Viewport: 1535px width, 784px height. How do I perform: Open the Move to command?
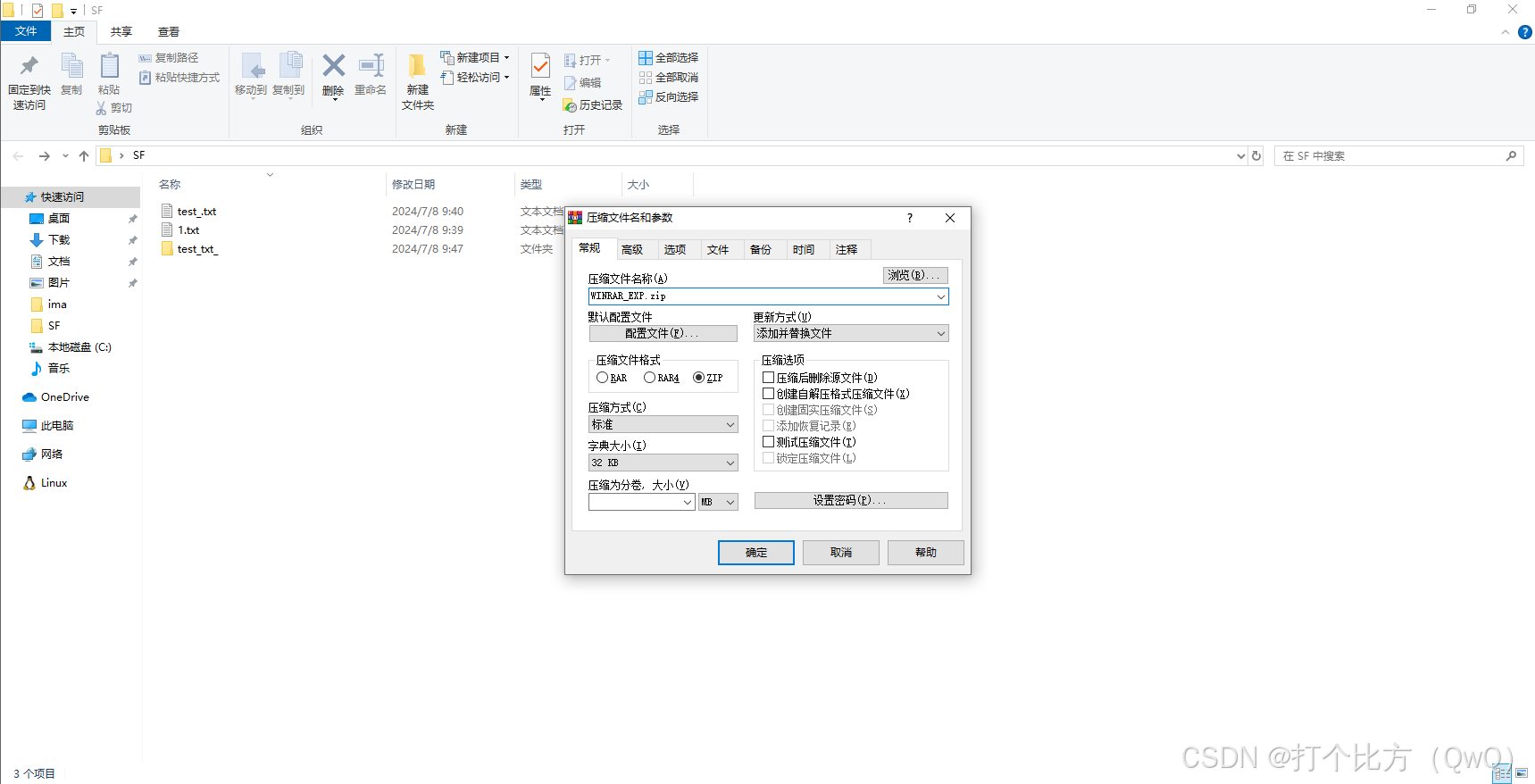click(x=251, y=75)
